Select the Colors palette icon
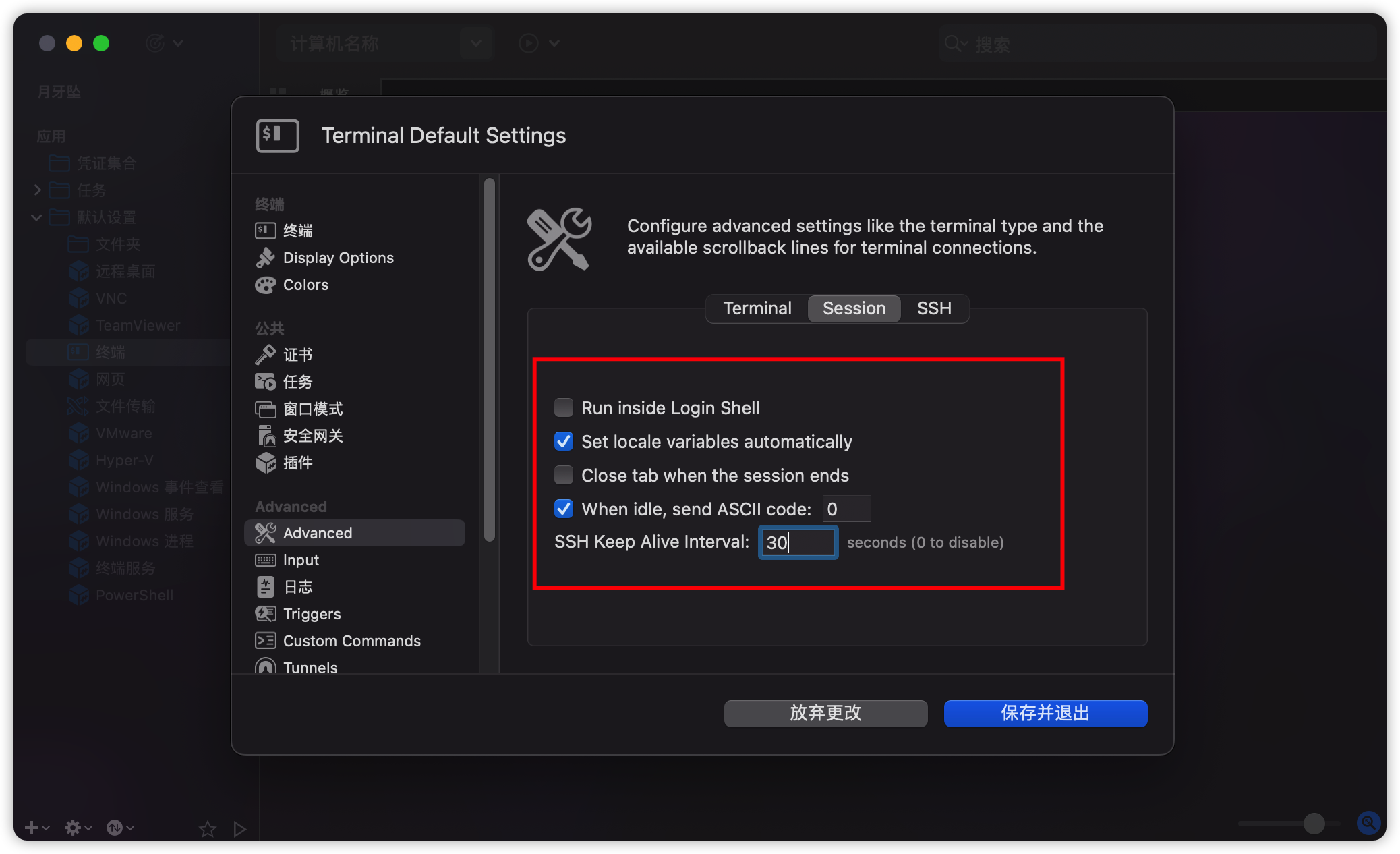 click(x=265, y=285)
